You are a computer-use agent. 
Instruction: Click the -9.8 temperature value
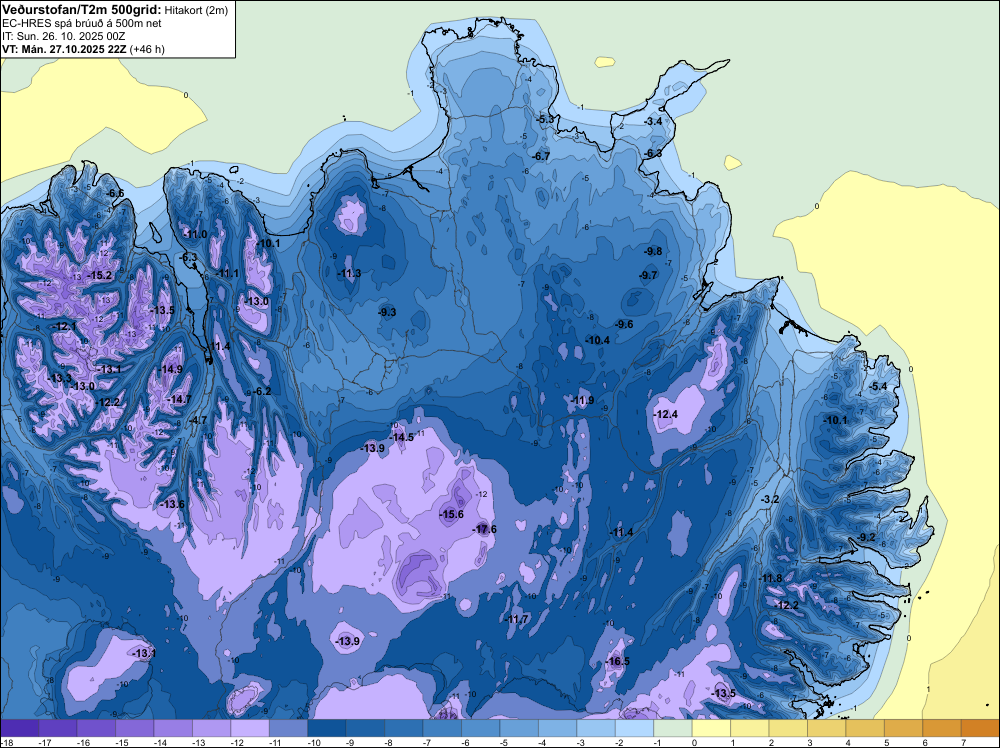pos(653,251)
